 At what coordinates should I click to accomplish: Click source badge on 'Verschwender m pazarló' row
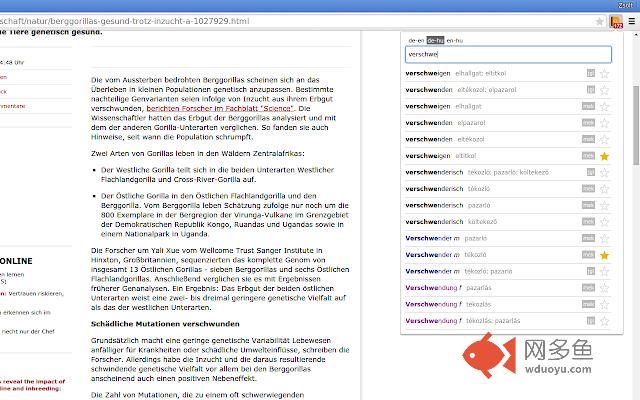tap(588, 238)
